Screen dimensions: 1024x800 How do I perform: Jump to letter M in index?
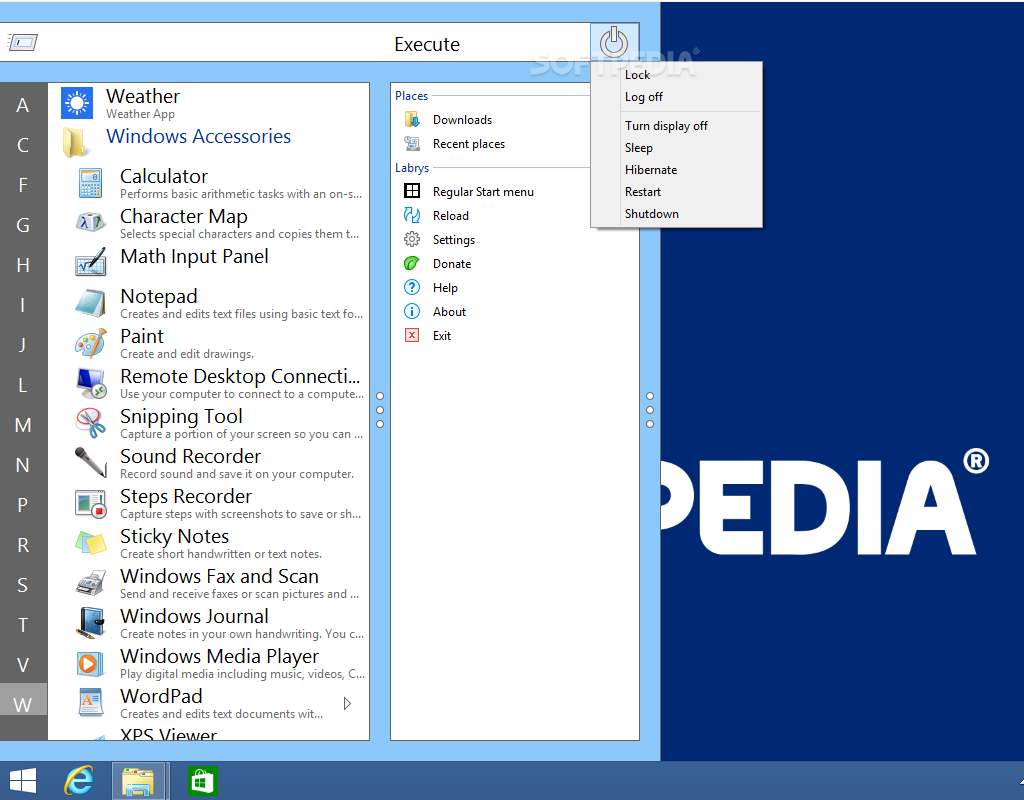tap(23, 425)
